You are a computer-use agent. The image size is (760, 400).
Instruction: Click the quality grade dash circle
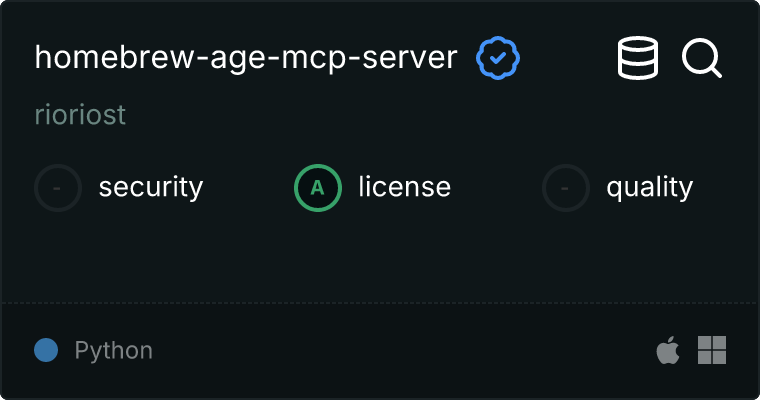[x=566, y=187]
